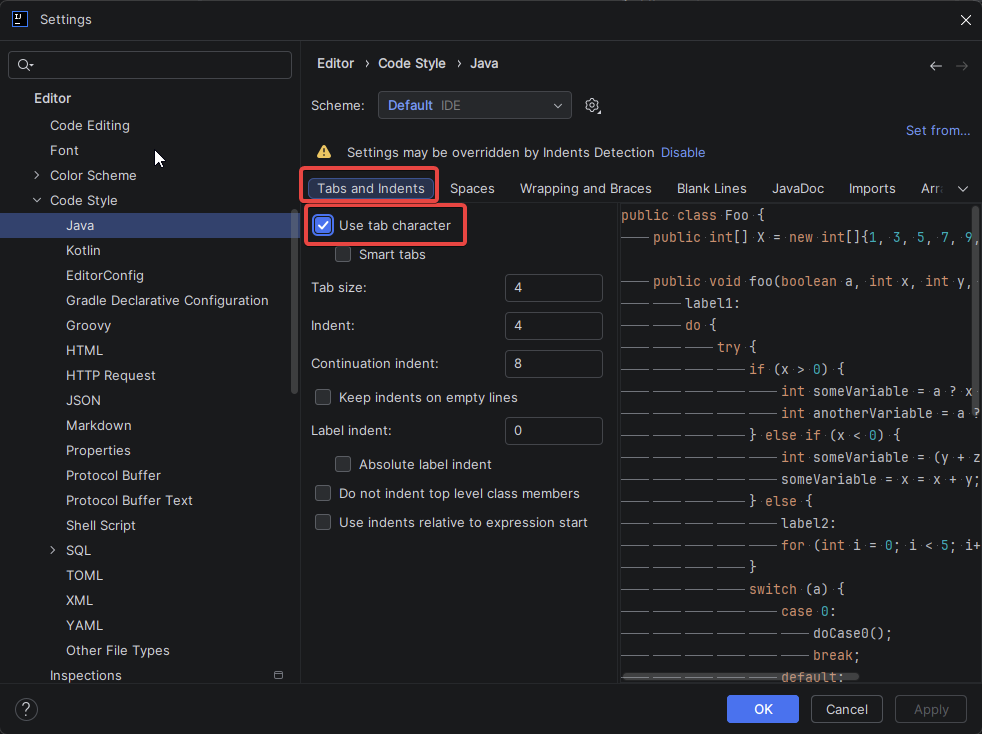Viewport: 982px width, 734px height.
Task: Collapse the Code Style tree node
Action: tap(38, 201)
